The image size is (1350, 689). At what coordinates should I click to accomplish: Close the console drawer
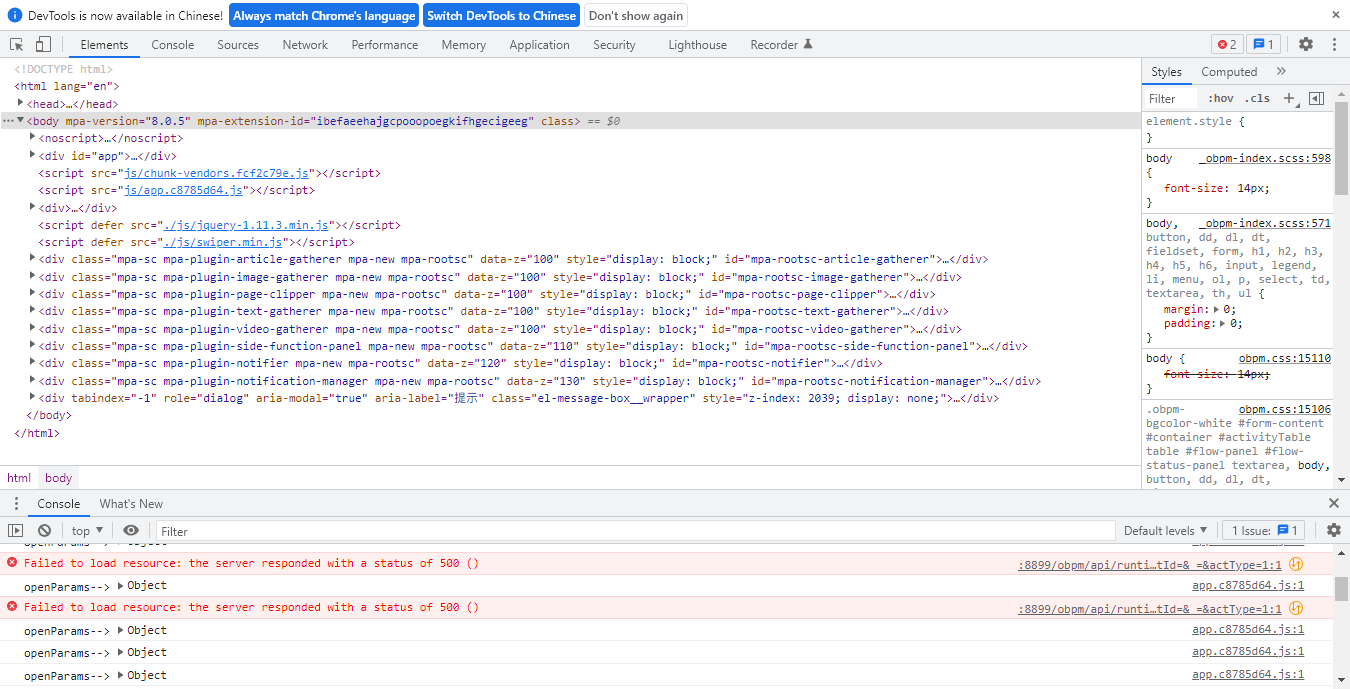[x=1334, y=503]
